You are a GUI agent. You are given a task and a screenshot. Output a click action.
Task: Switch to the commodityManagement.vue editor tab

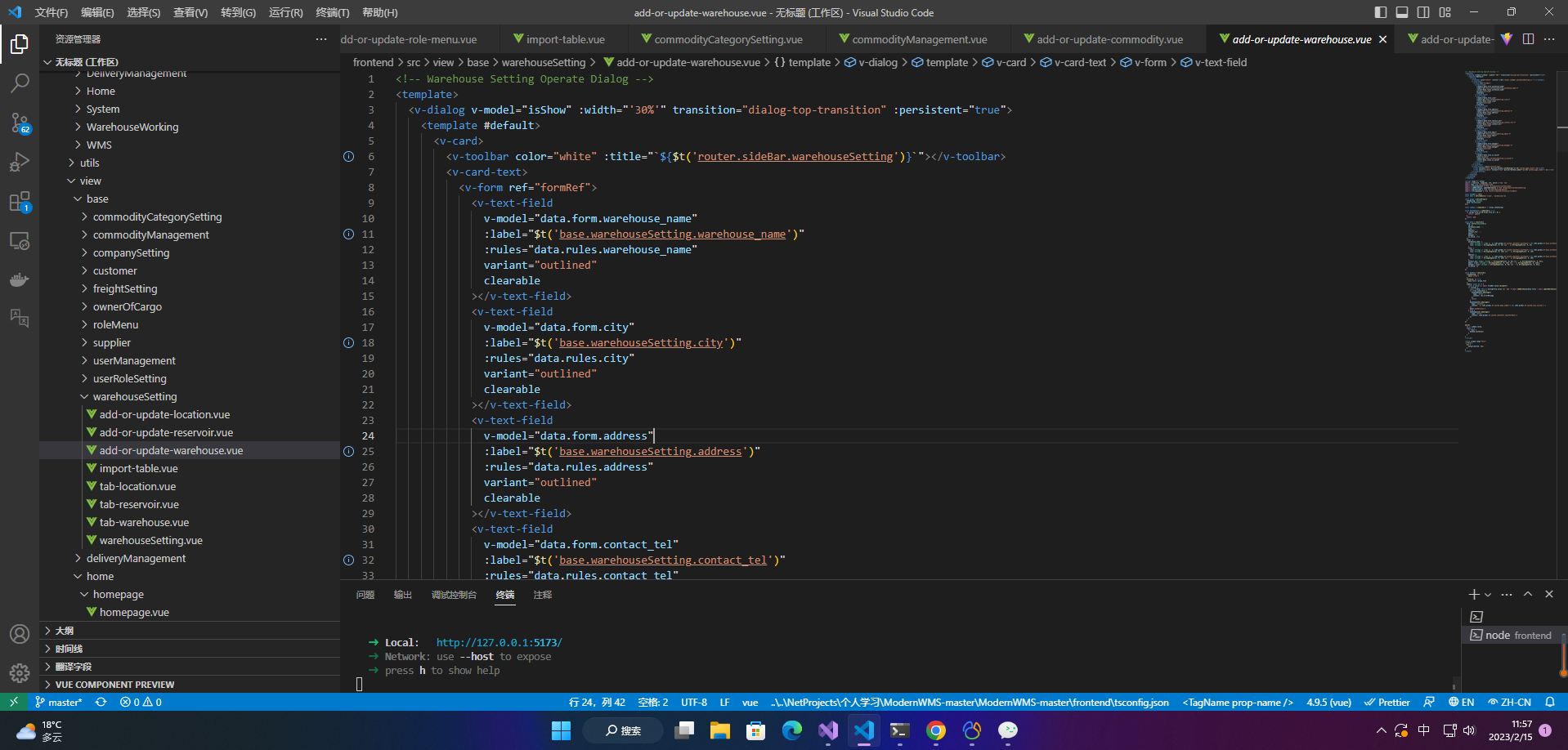point(919,39)
